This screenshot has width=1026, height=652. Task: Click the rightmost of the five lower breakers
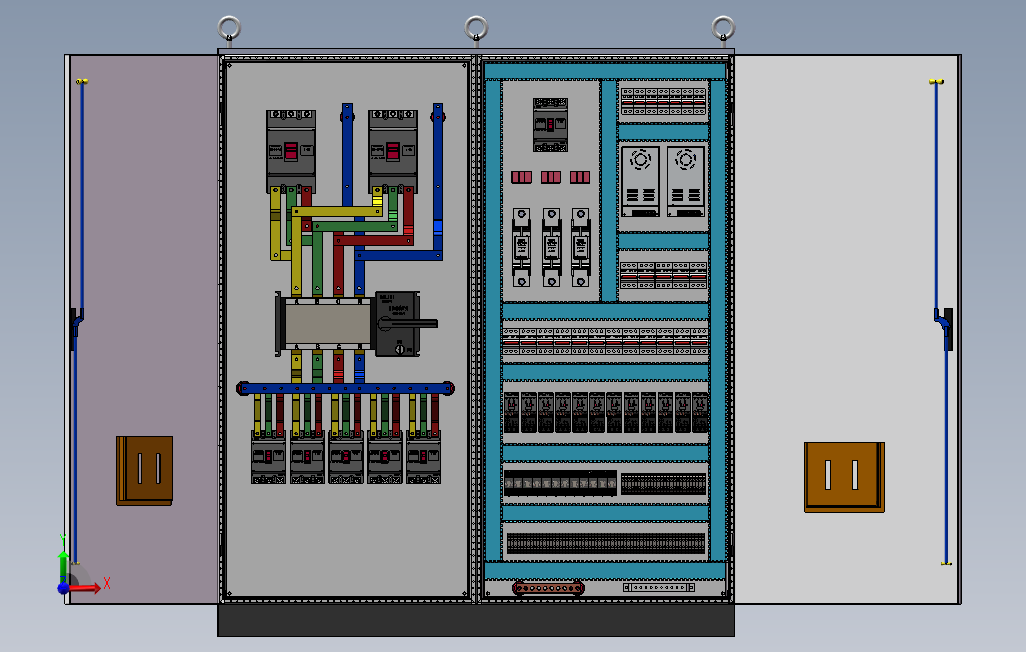tap(423, 457)
